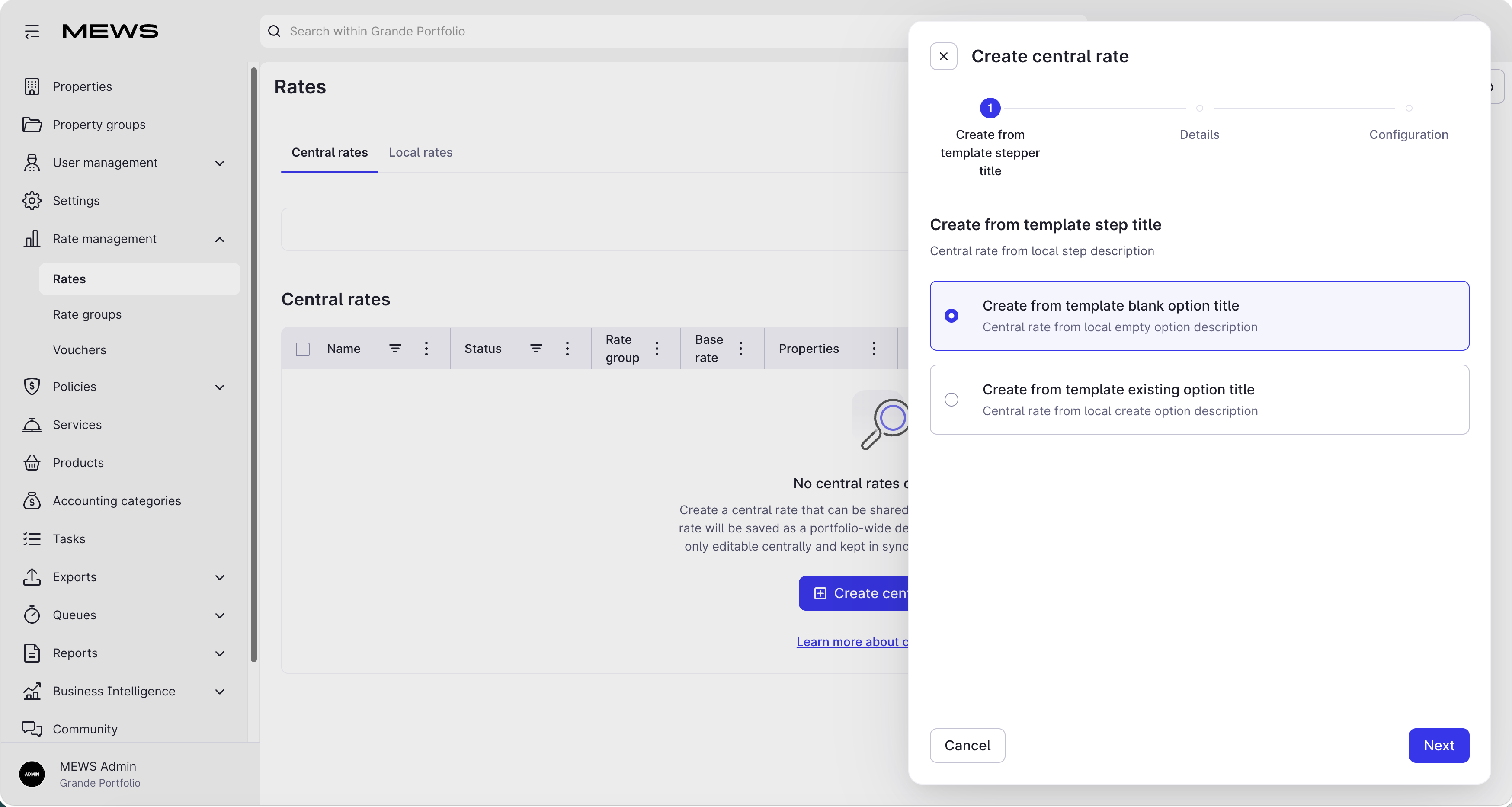Switch to the Local rates tab

click(420, 152)
